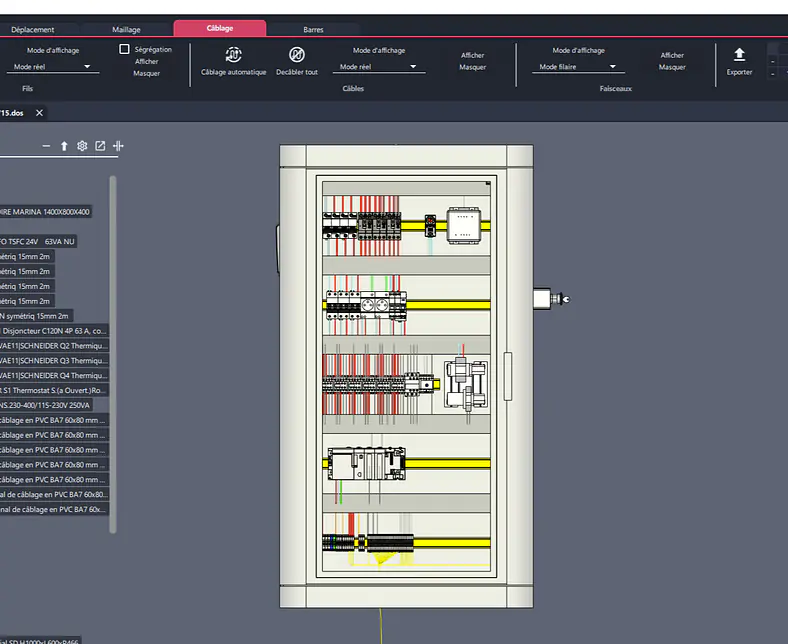788x644 pixels.
Task: Close the .dos document tab
Action: point(39,113)
